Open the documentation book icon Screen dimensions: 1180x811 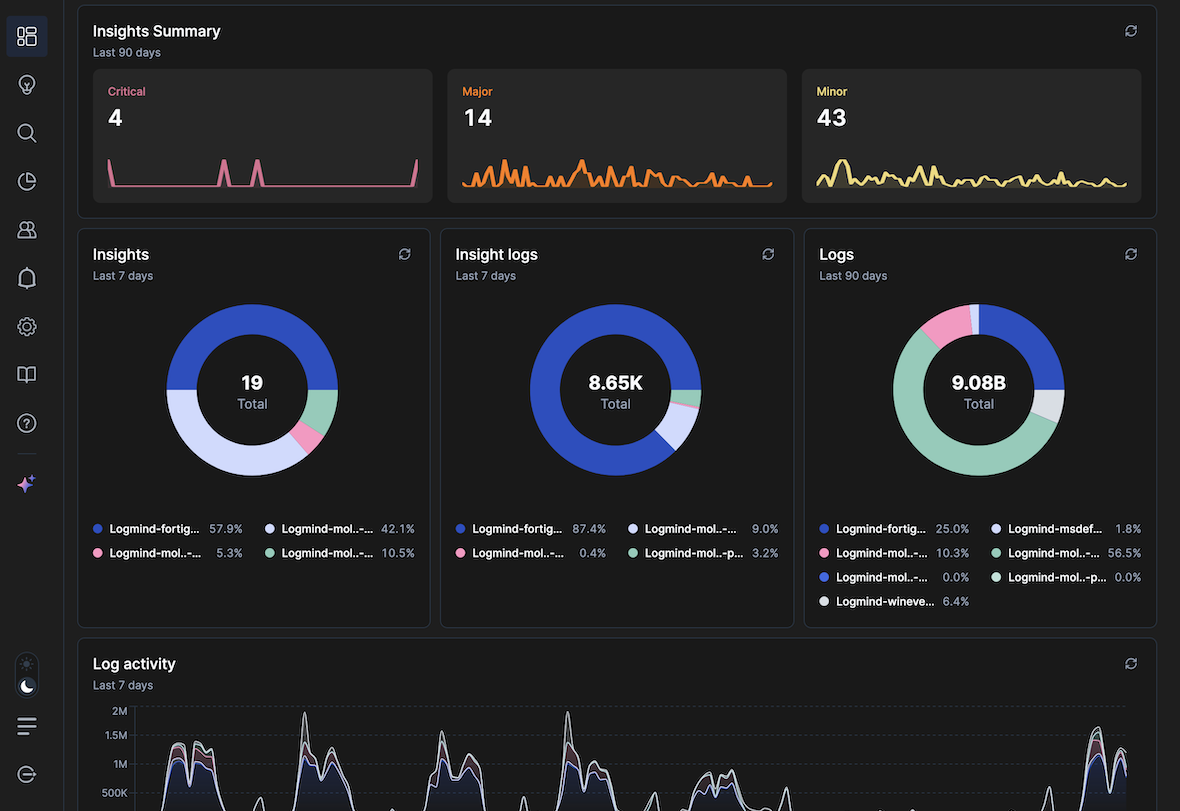(x=27, y=375)
